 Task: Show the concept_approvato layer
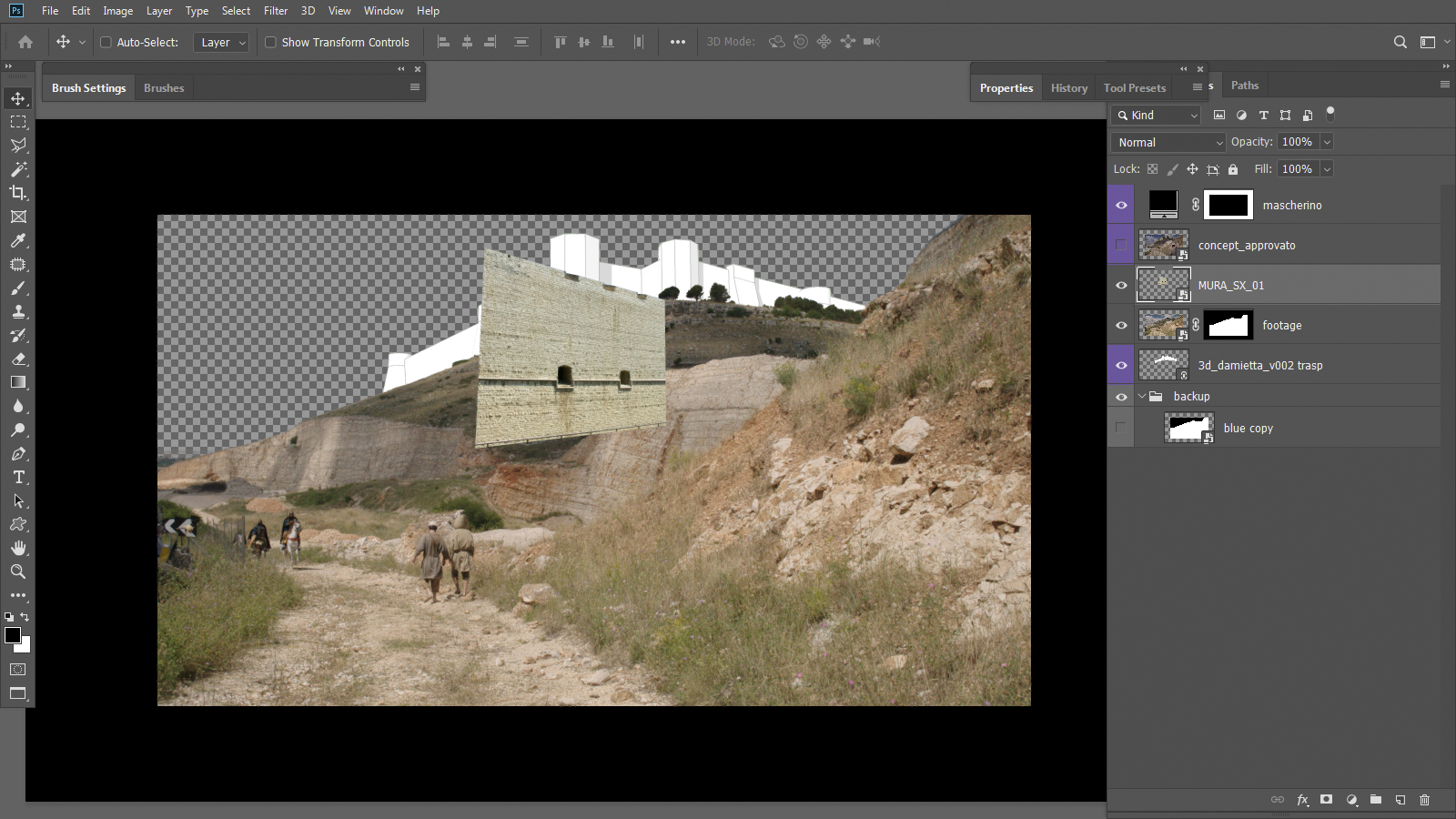coord(1121,245)
